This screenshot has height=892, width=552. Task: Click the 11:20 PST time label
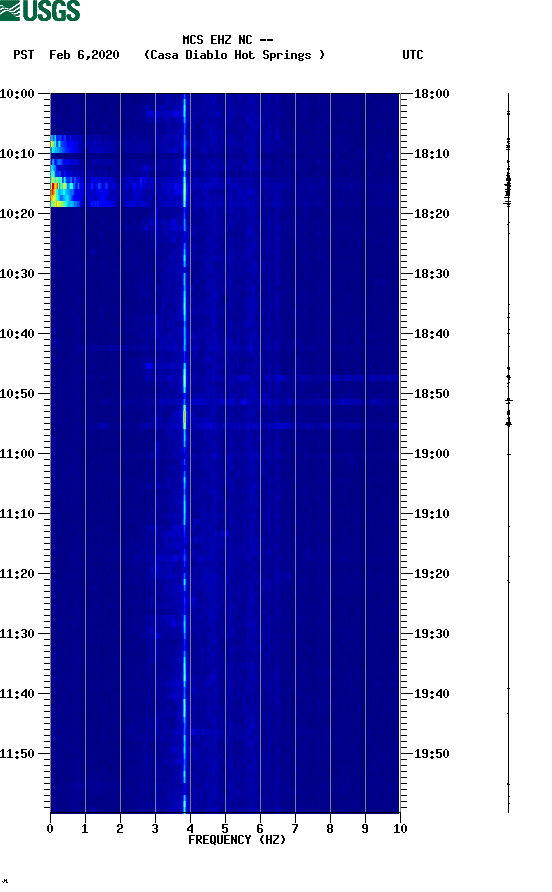point(17,573)
